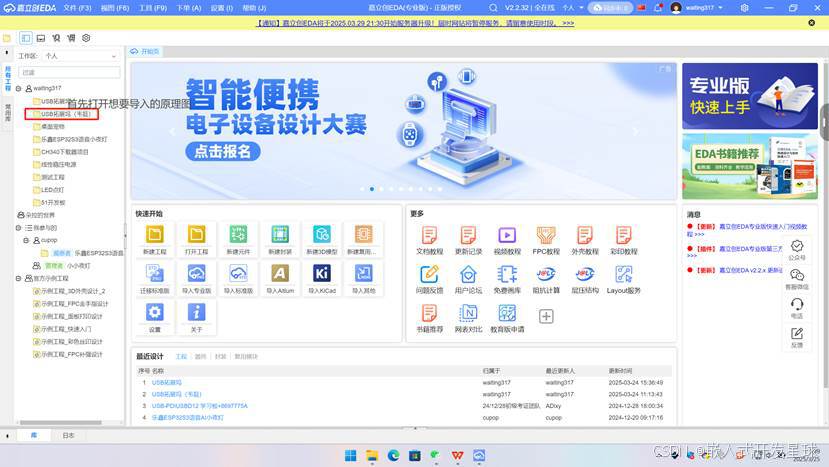Open the 工具 (F9) menu
The height and width of the screenshot is (467, 829).
(153, 8)
